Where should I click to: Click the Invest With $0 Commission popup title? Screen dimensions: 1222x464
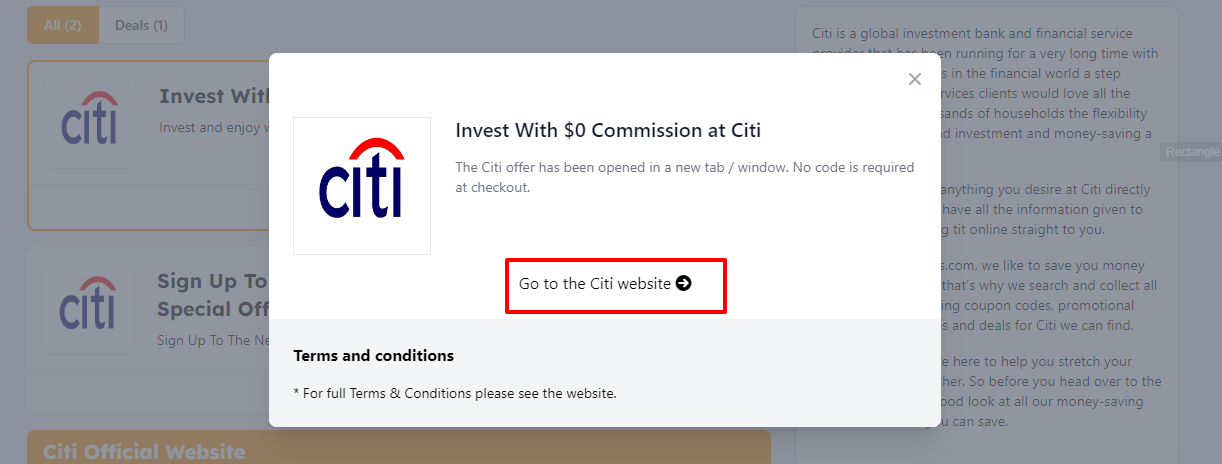point(608,130)
